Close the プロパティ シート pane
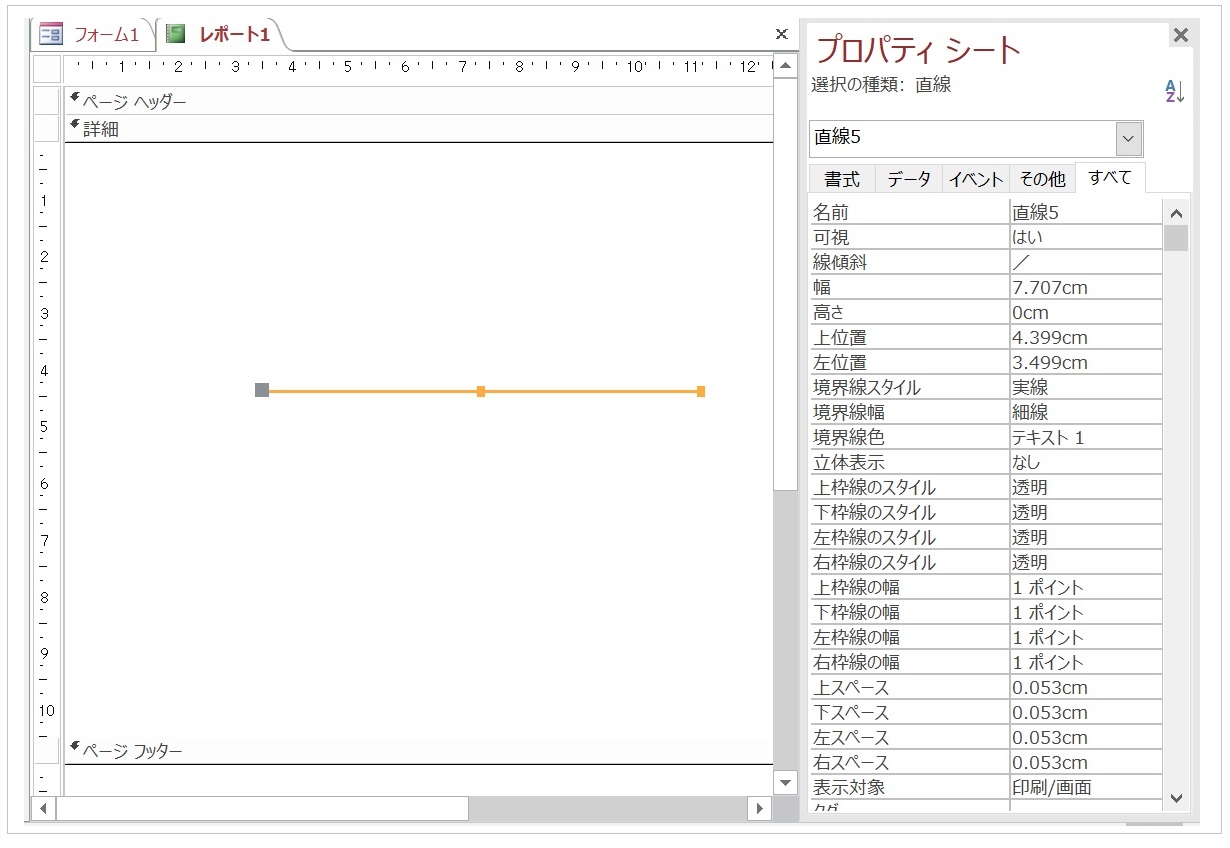Image resolution: width=1230 pixels, height=848 pixels. click(1181, 36)
